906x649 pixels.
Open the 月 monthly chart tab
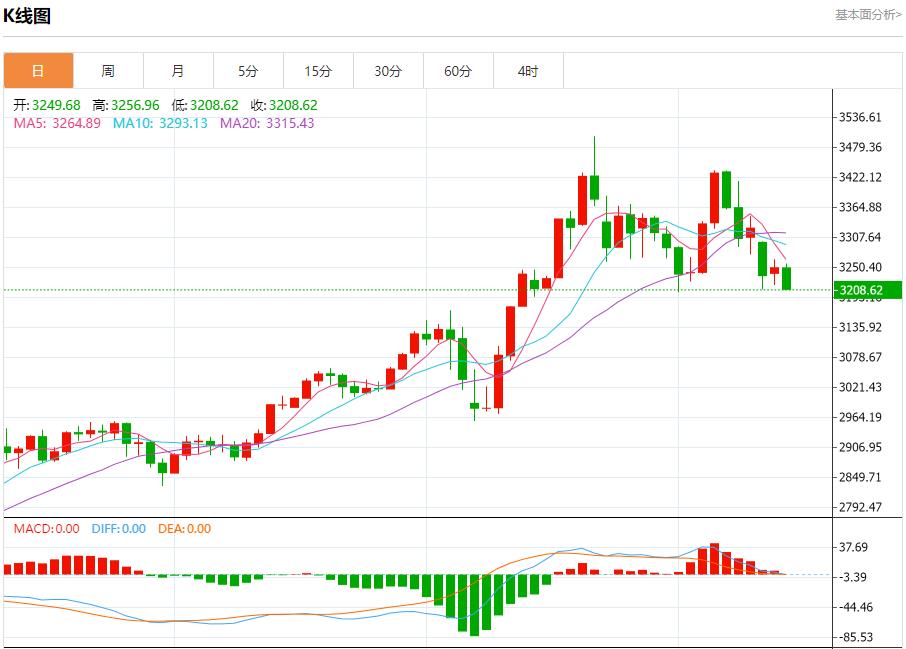tap(178, 71)
